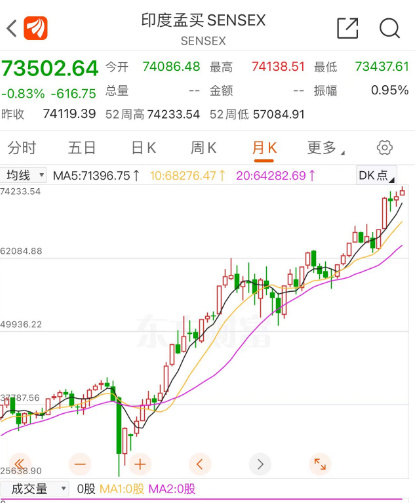The height and width of the screenshot is (503, 418).
Task: Select the 五日 chart tab
Action: click(82, 148)
